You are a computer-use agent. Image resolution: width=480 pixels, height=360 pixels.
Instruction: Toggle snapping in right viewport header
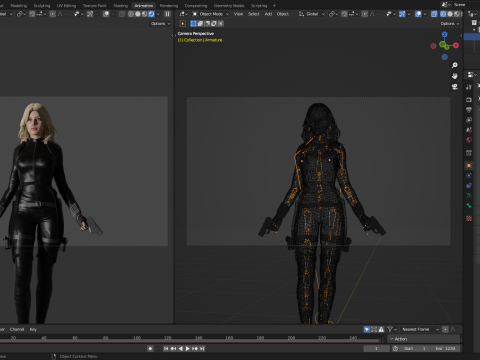[344, 14]
